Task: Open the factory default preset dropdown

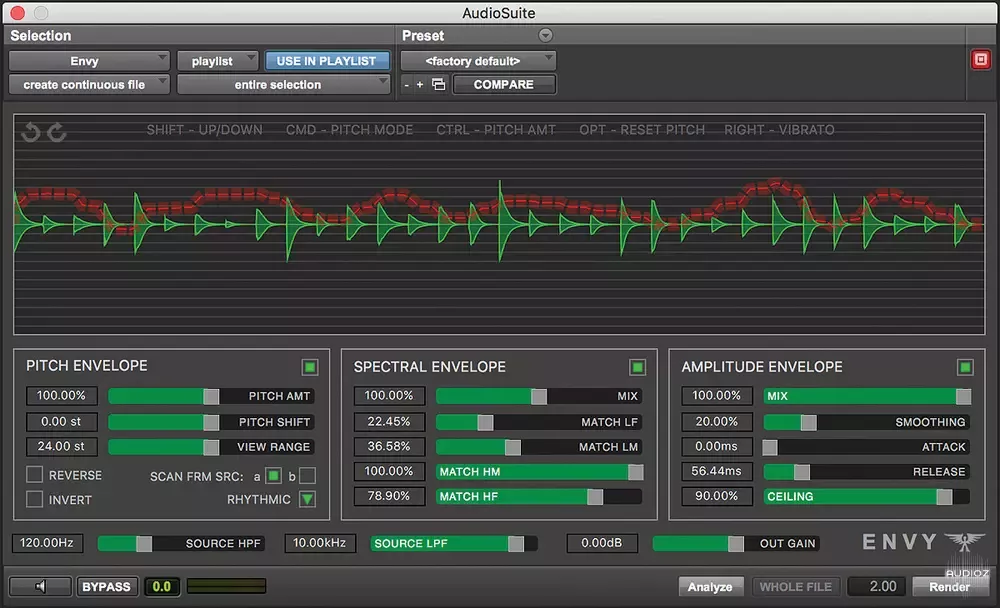Action: (478, 61)
